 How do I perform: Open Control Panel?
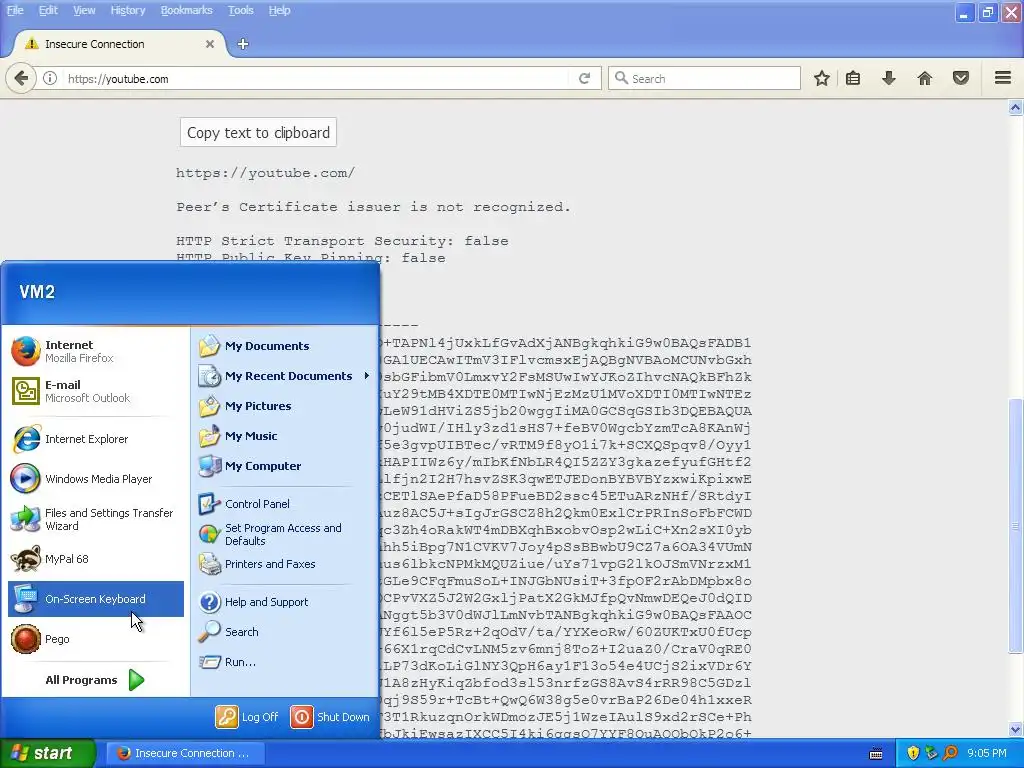284,504
